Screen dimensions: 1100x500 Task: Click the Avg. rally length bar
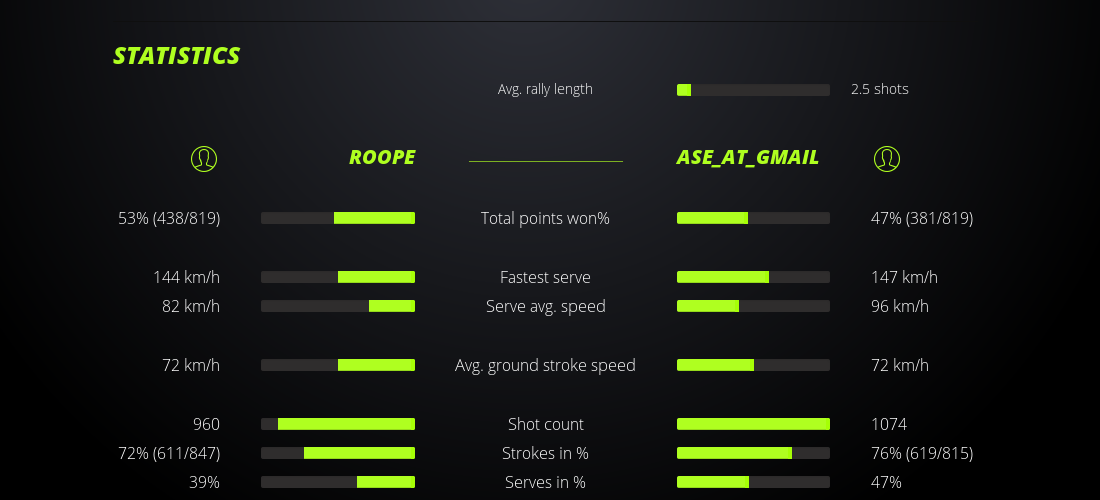[753, 90]
